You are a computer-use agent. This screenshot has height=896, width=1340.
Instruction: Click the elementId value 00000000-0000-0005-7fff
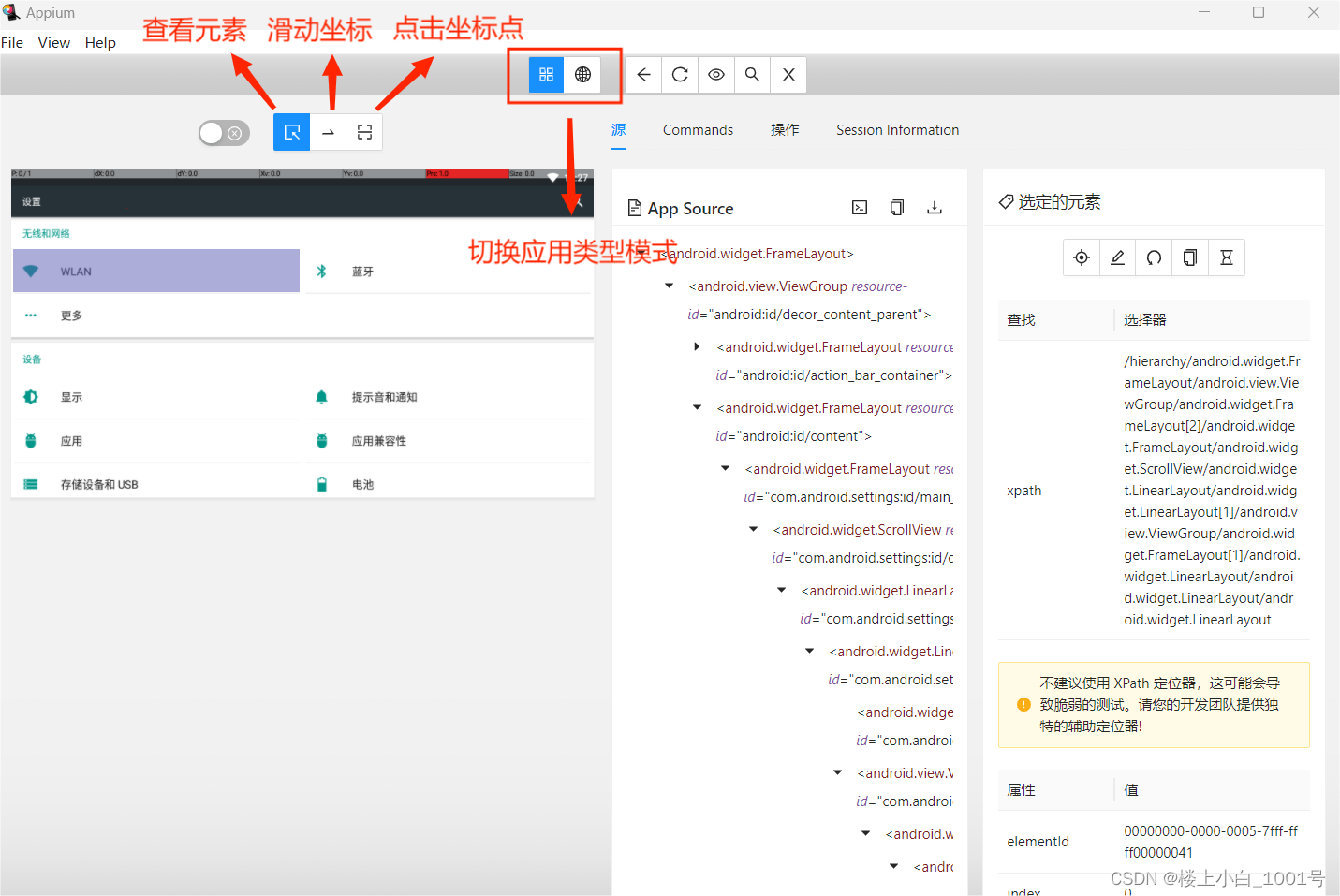pyautogui.click(x=1211, y=842)
